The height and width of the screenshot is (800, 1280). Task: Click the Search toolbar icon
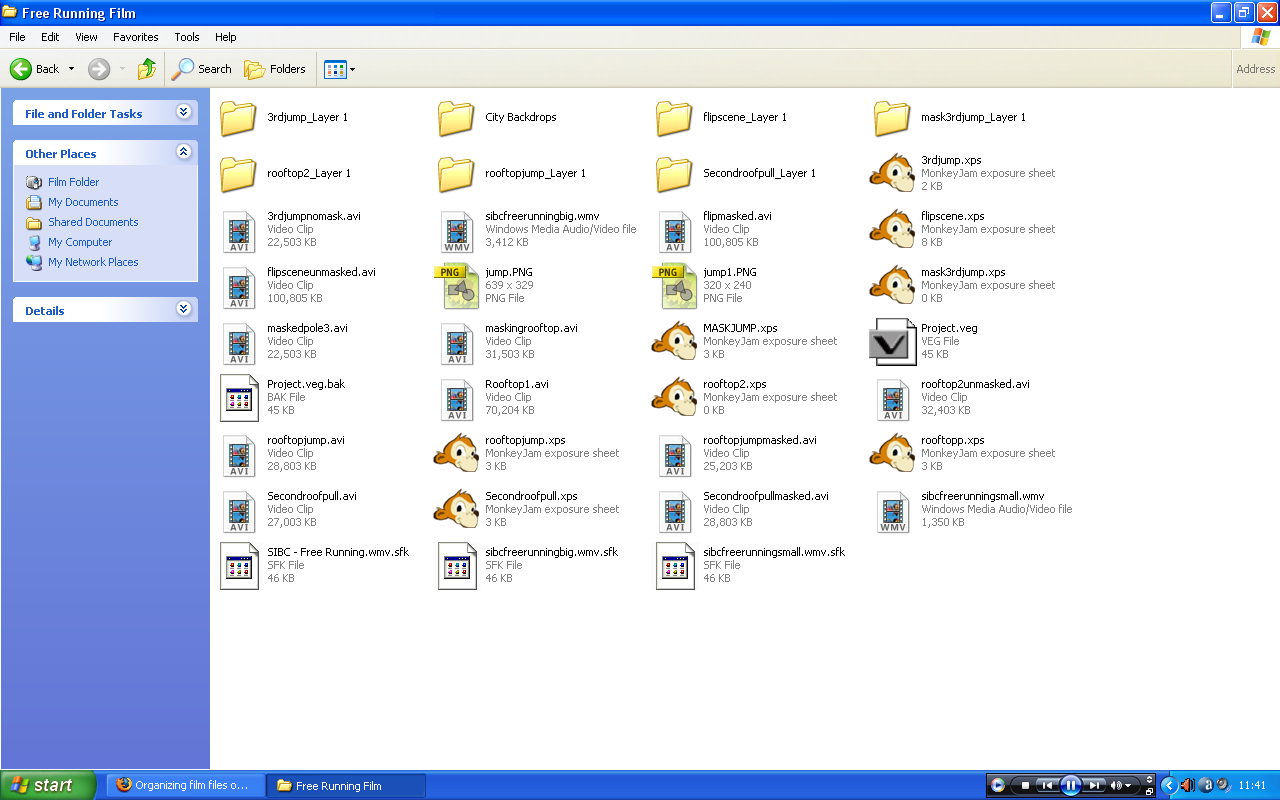coord(200,69)
